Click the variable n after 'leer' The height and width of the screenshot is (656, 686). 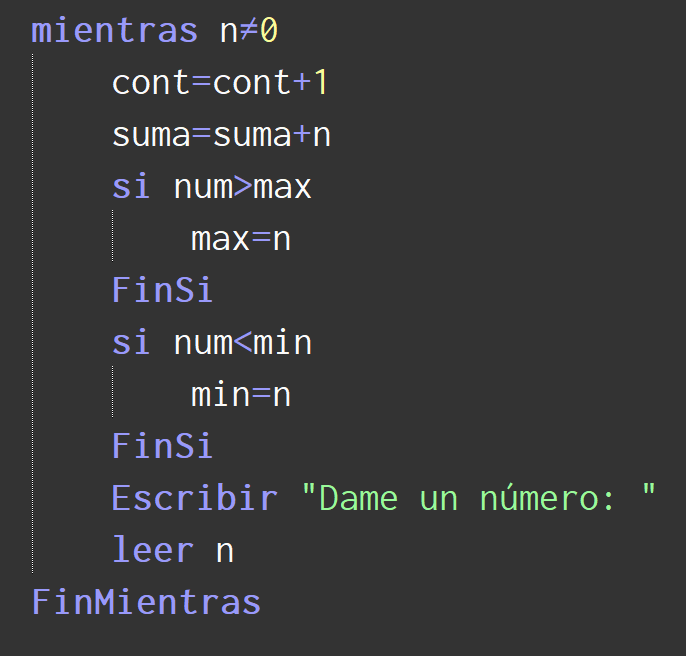225,551
